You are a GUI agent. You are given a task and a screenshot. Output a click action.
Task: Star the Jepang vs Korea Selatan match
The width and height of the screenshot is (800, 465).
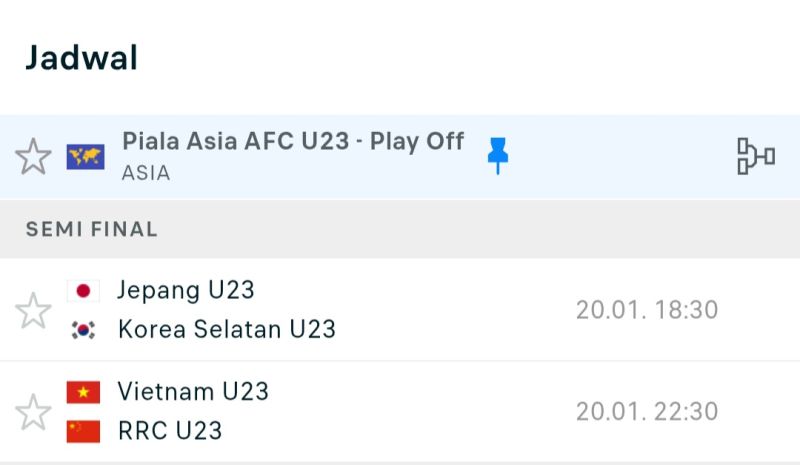[x=33, y=311]
